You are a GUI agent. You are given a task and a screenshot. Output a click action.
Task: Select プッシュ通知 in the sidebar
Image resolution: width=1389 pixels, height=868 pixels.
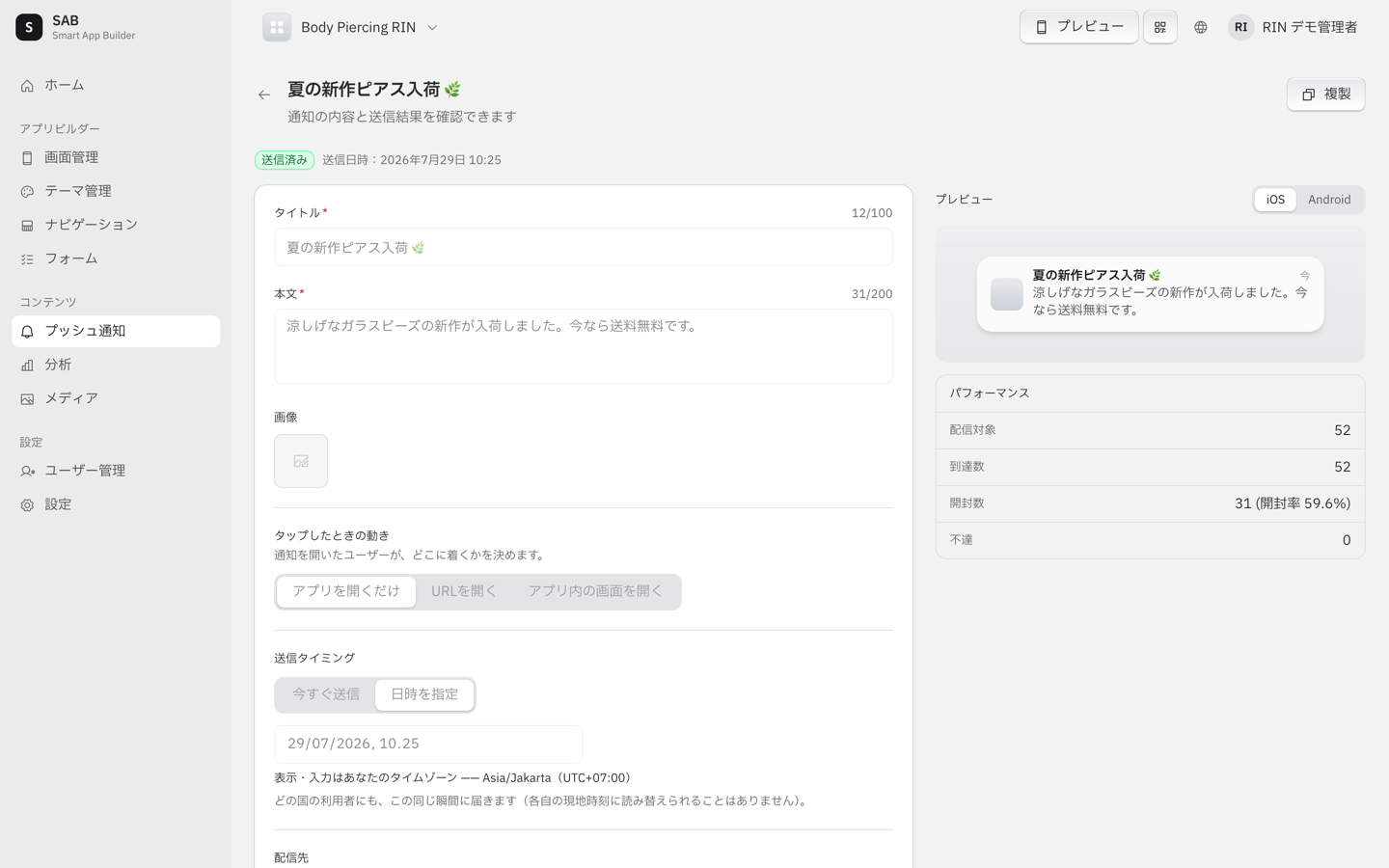(116, 331)
